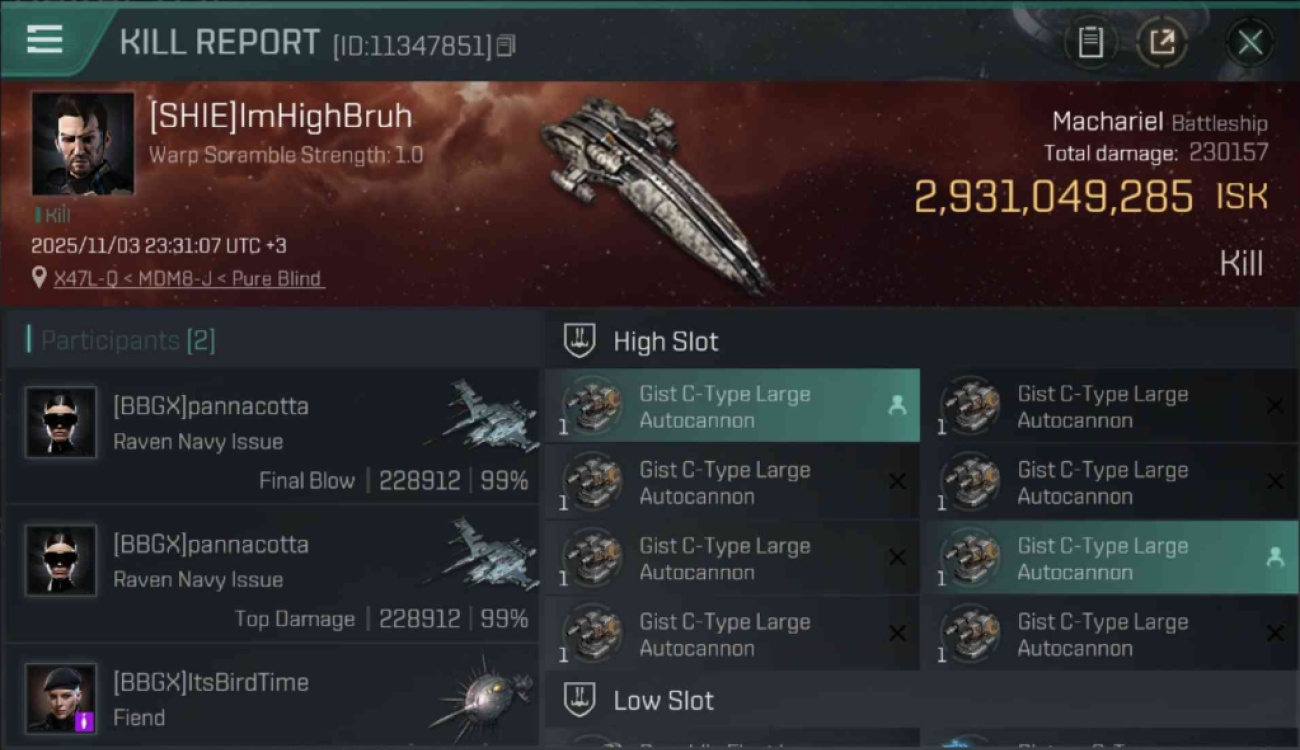This screenshot has height=750, width=1300.
Task: Open the hamburger menu beside Kill Report
Action: click(x=45, y=40)
